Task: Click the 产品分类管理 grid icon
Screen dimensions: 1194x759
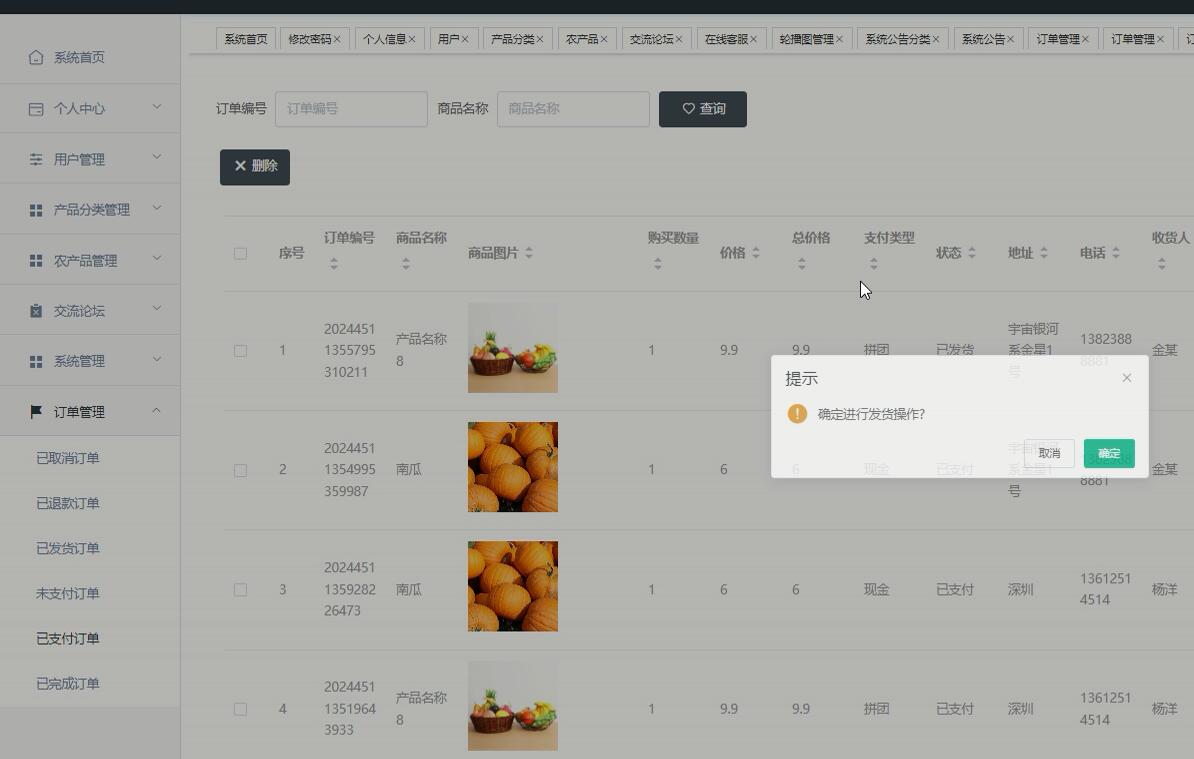Action: pos(36,209)
